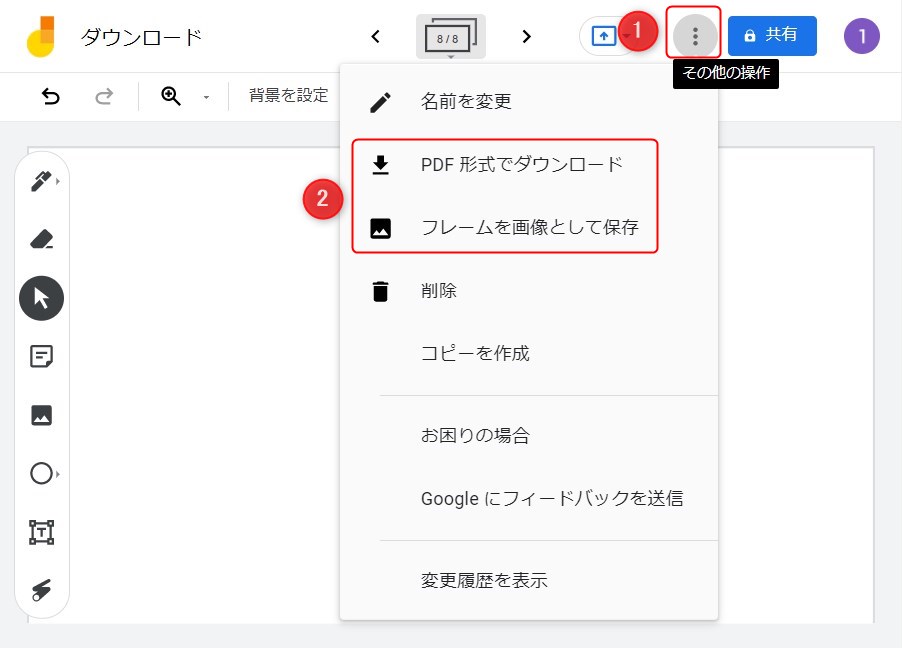Screen dimensions: 902x648
Task: Click the pencil icon beside 名前を変更
Action: (380, 102)
